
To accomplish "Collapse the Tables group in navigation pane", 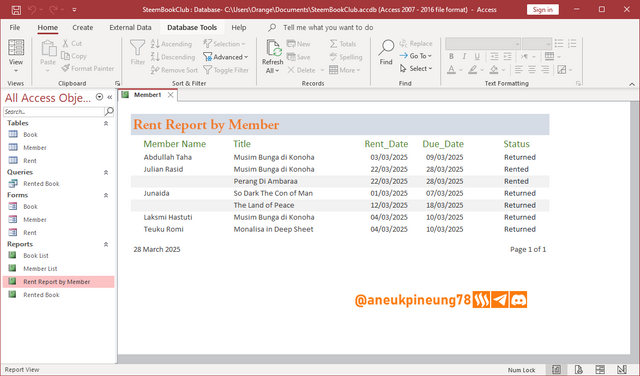I will (106, 123).
